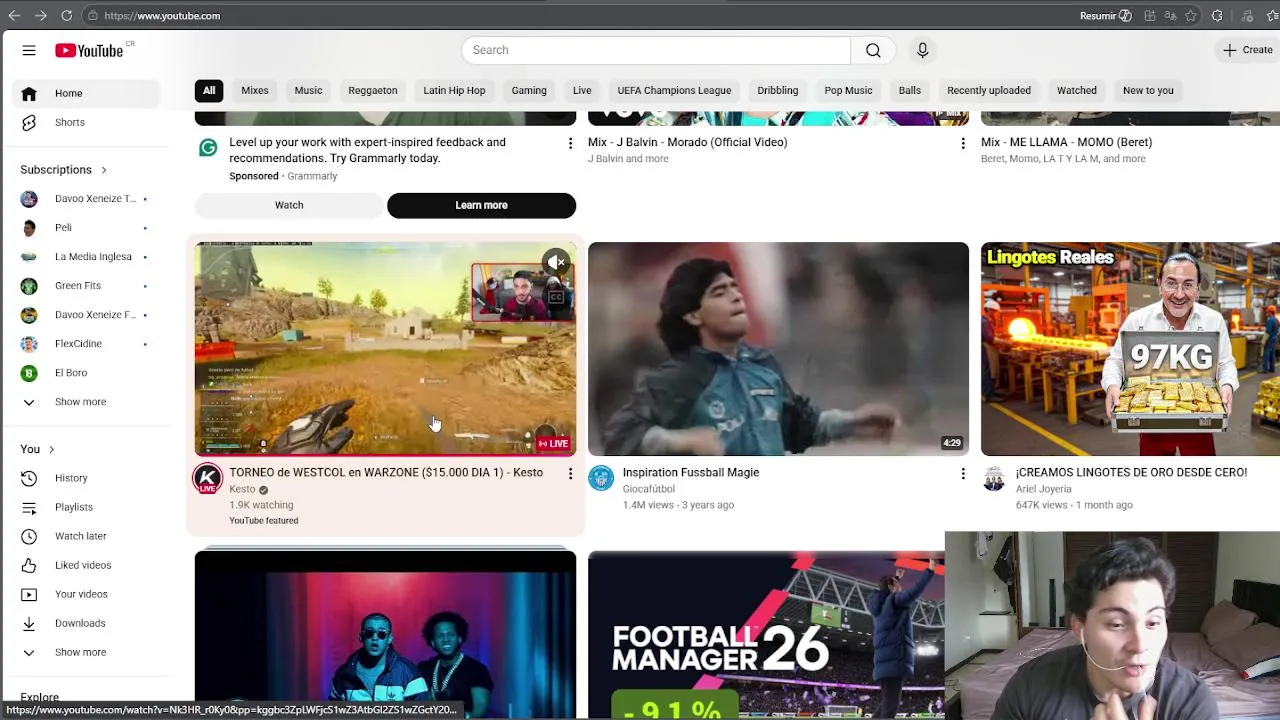
Task: Click the Create button
Action: tap(1248, 50)
